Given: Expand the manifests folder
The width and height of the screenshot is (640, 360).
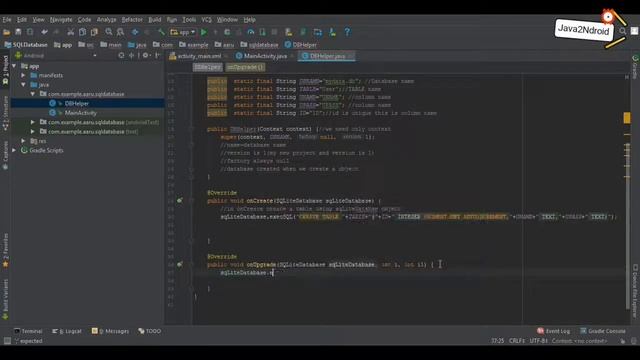Looking at the screenshot, I should [23, 75].
